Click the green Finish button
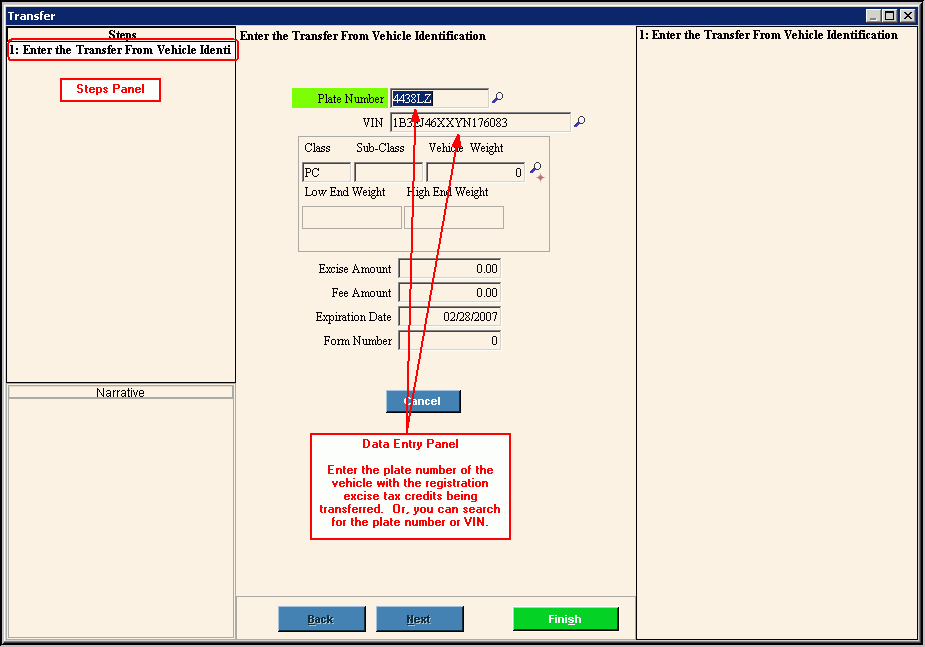Image resolution: width=925 pixels, height=647 pixels. pos(565,619)
